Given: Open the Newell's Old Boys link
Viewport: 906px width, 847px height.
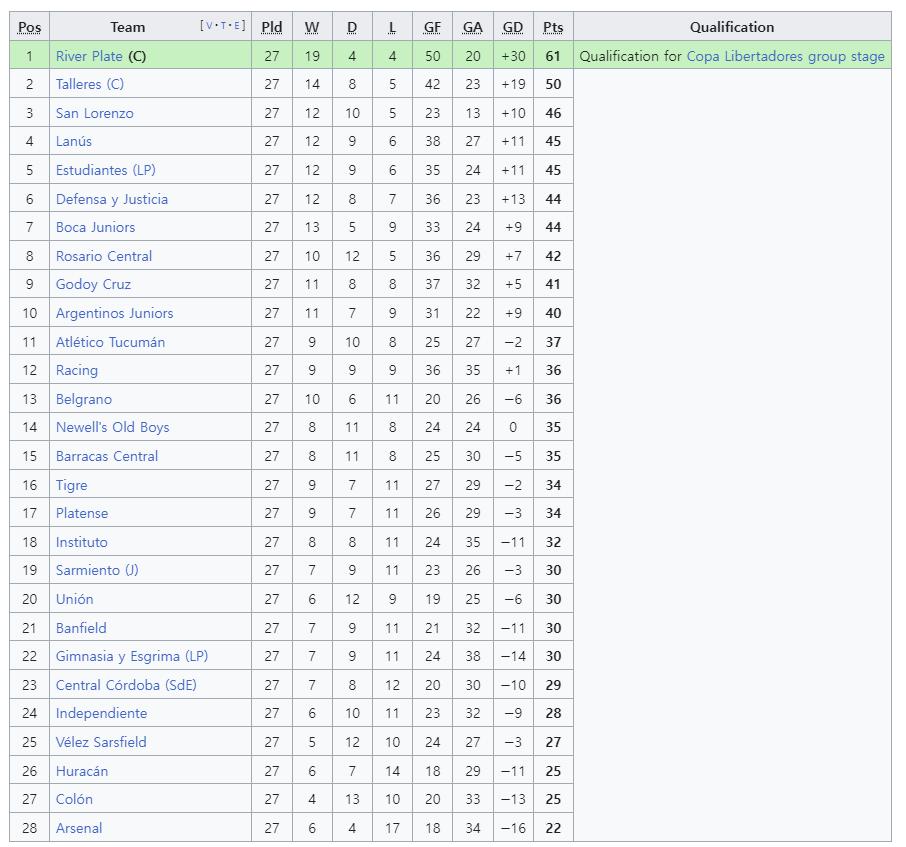Looking at the screenshot, I should (x=113, y=427).
